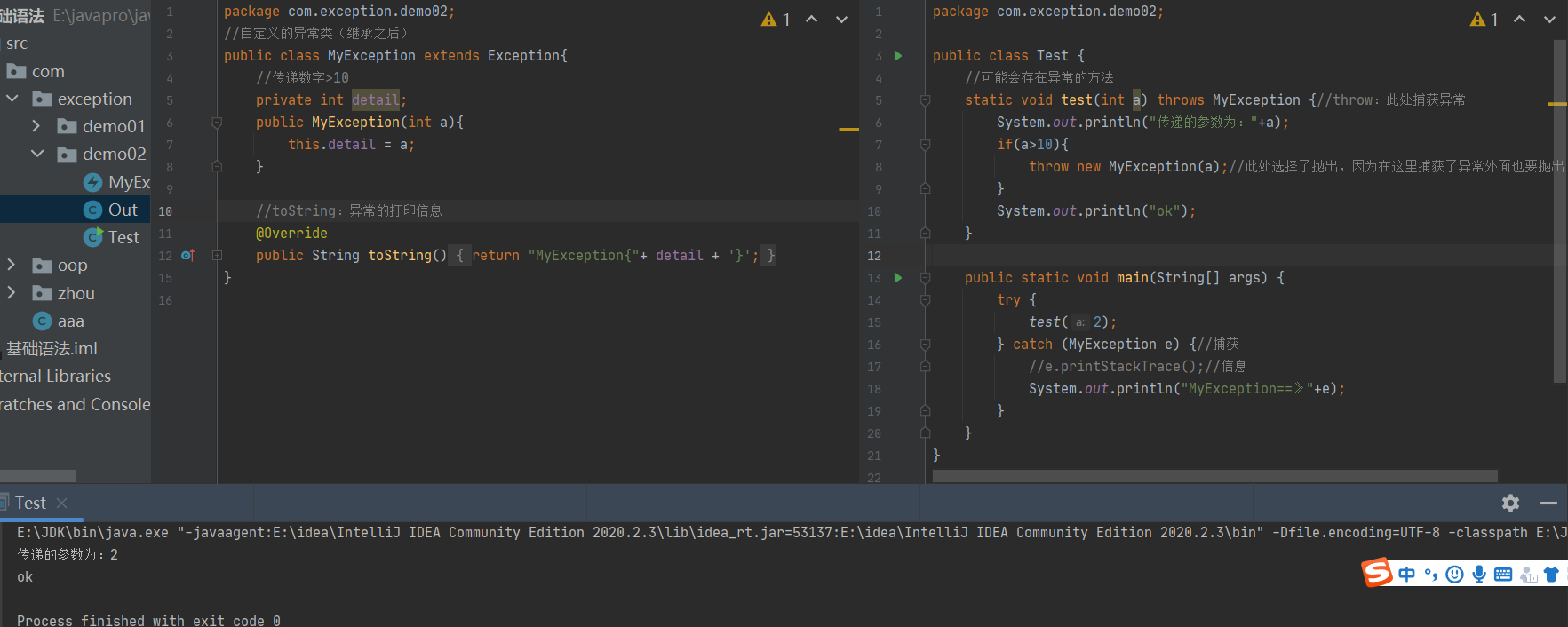This screenshot has height=627, width=1568.
Task: Go to previous highlighted problem in Test editor
Action: click(x=1520, y=20)
